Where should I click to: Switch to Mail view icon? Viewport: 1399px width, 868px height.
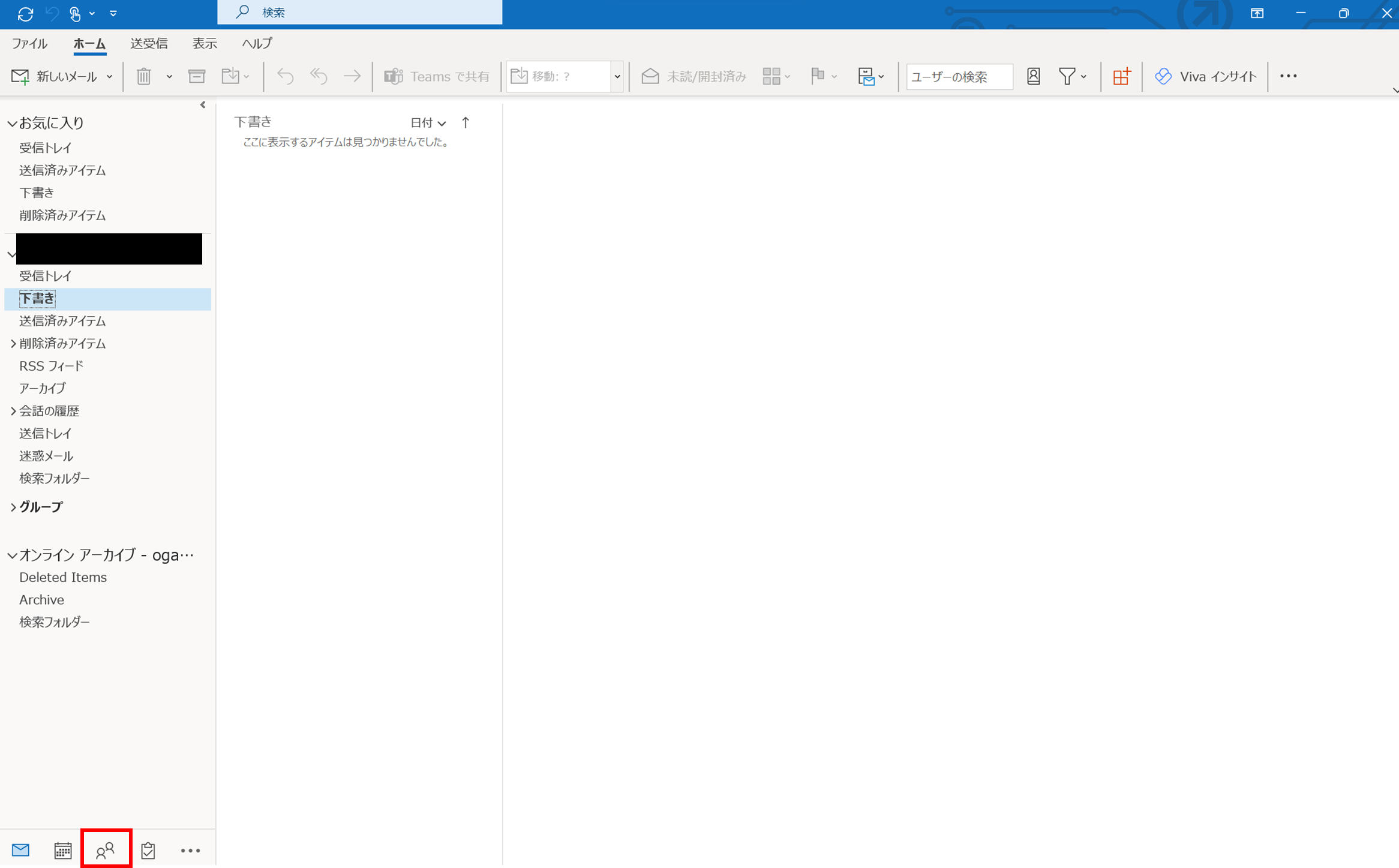[20, 850]
